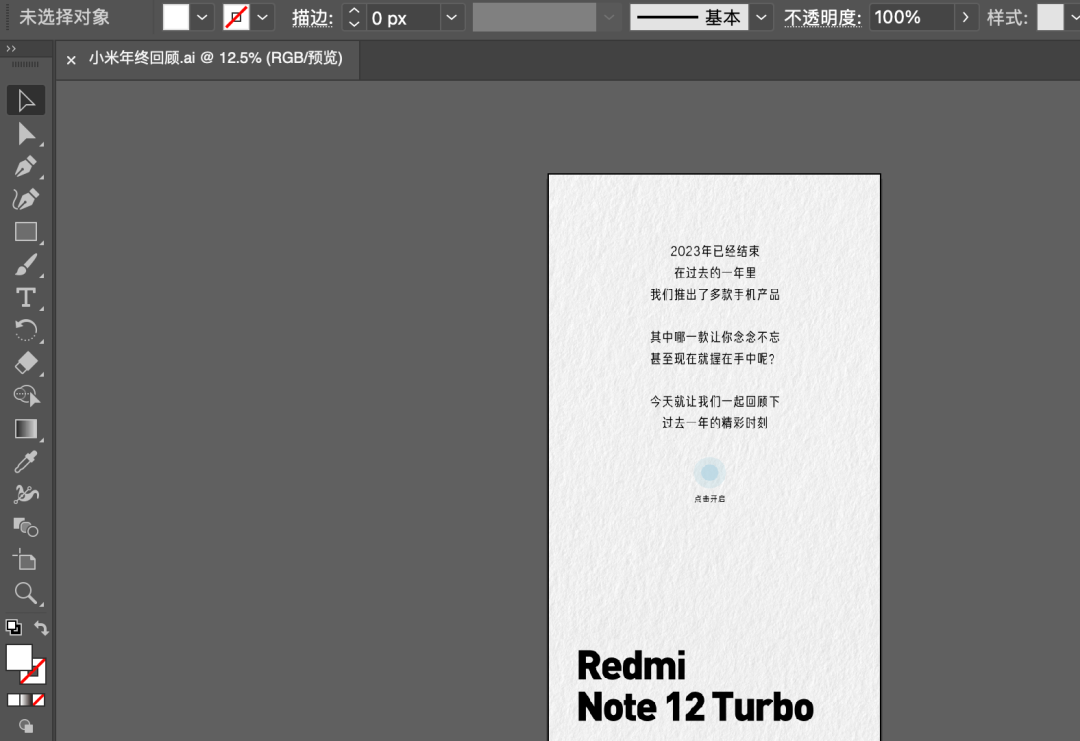Select the Eyedropper tool
Screen dimensions: 1080x741
coord(26,461)
